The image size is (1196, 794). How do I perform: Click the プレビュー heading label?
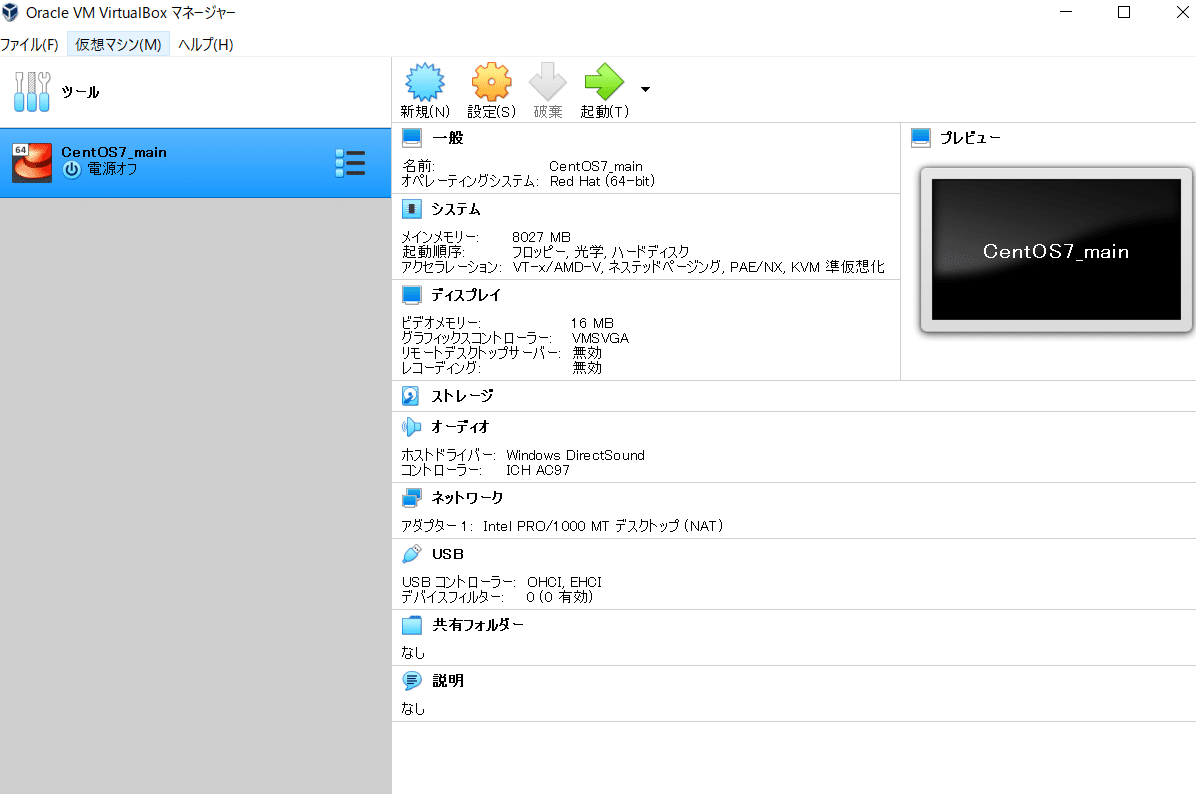click(969, 138)
